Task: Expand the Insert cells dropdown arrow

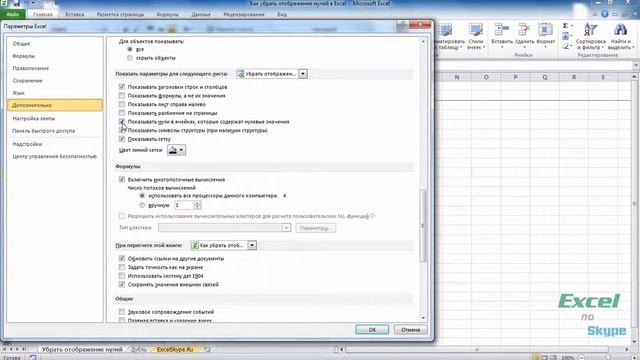Action: [x=502, y=47]
